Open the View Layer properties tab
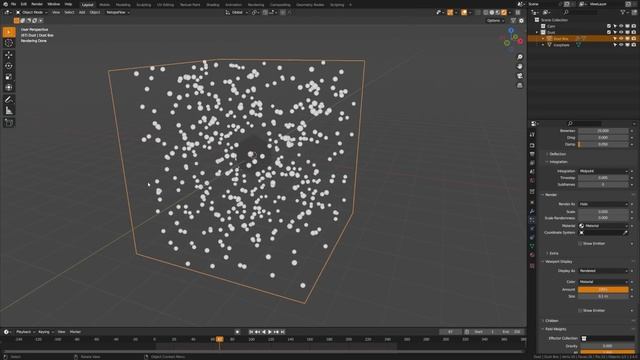This screenshot has height=360, width=640. point(532,162)
